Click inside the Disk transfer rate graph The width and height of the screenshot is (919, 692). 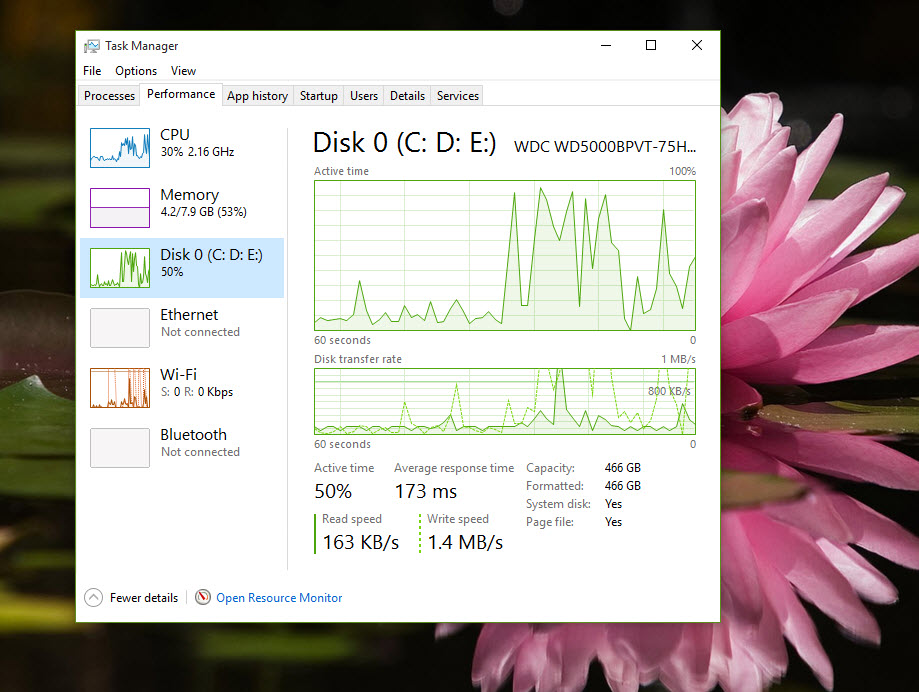[x=505, y=405]
